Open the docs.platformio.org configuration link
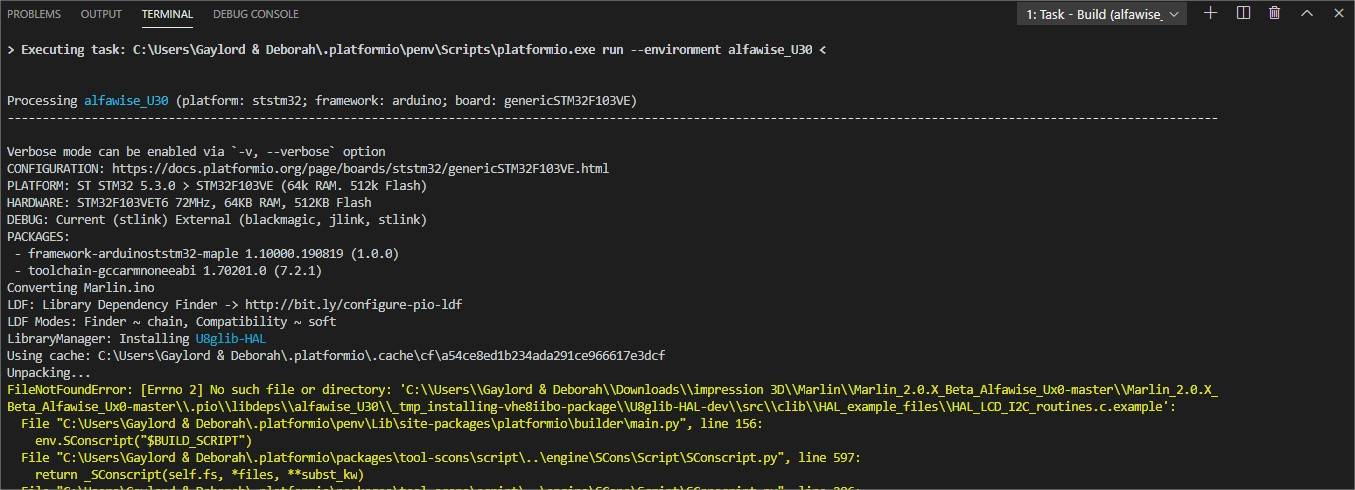This screenshot has width=1355, height=490. (360, 168)
